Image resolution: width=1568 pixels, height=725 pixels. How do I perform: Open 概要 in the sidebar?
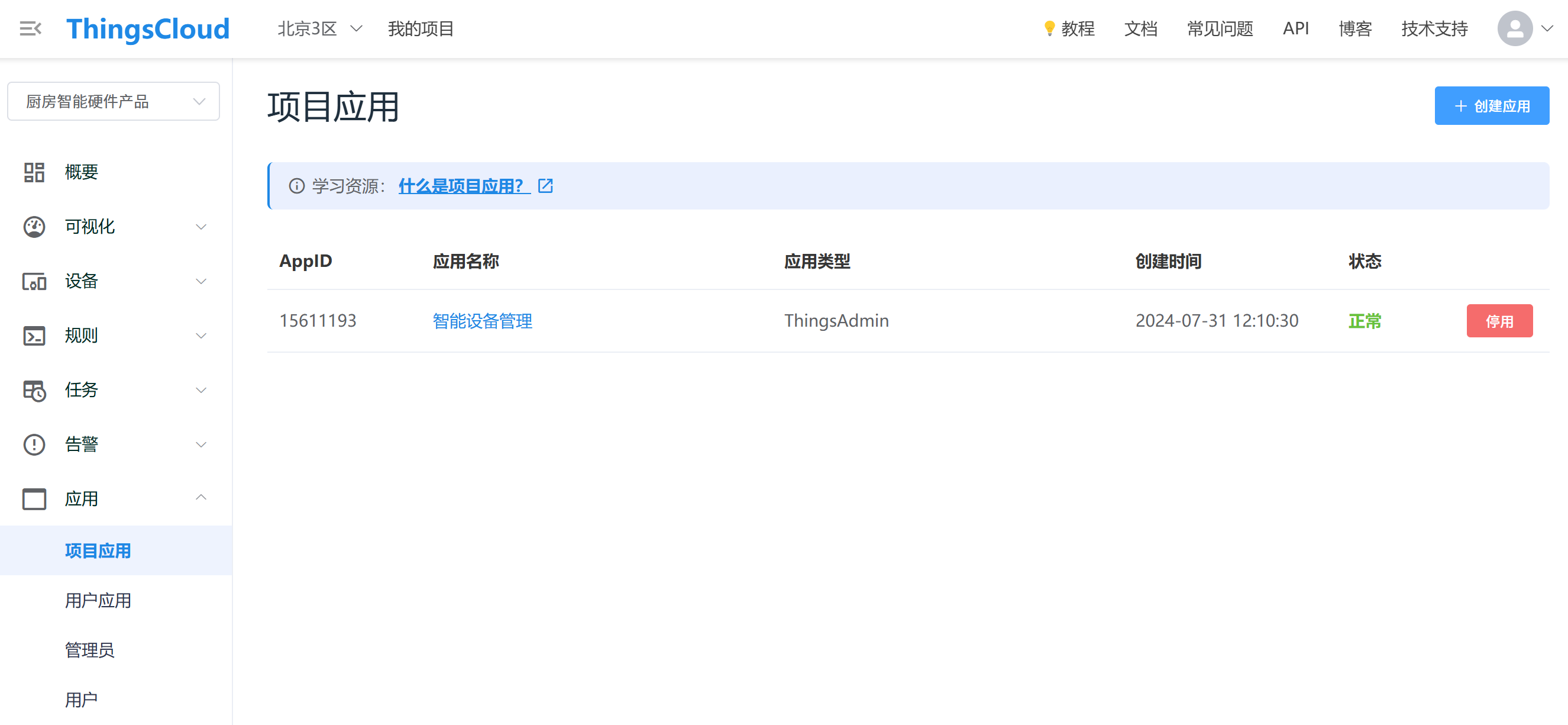click(82, 172)
